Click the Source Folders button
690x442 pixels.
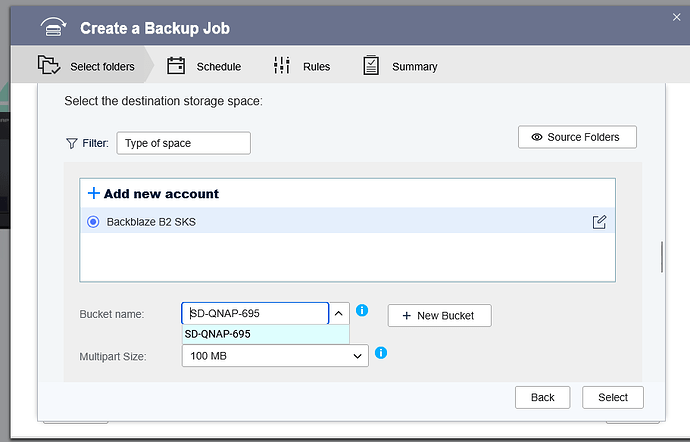coord(577,137)
